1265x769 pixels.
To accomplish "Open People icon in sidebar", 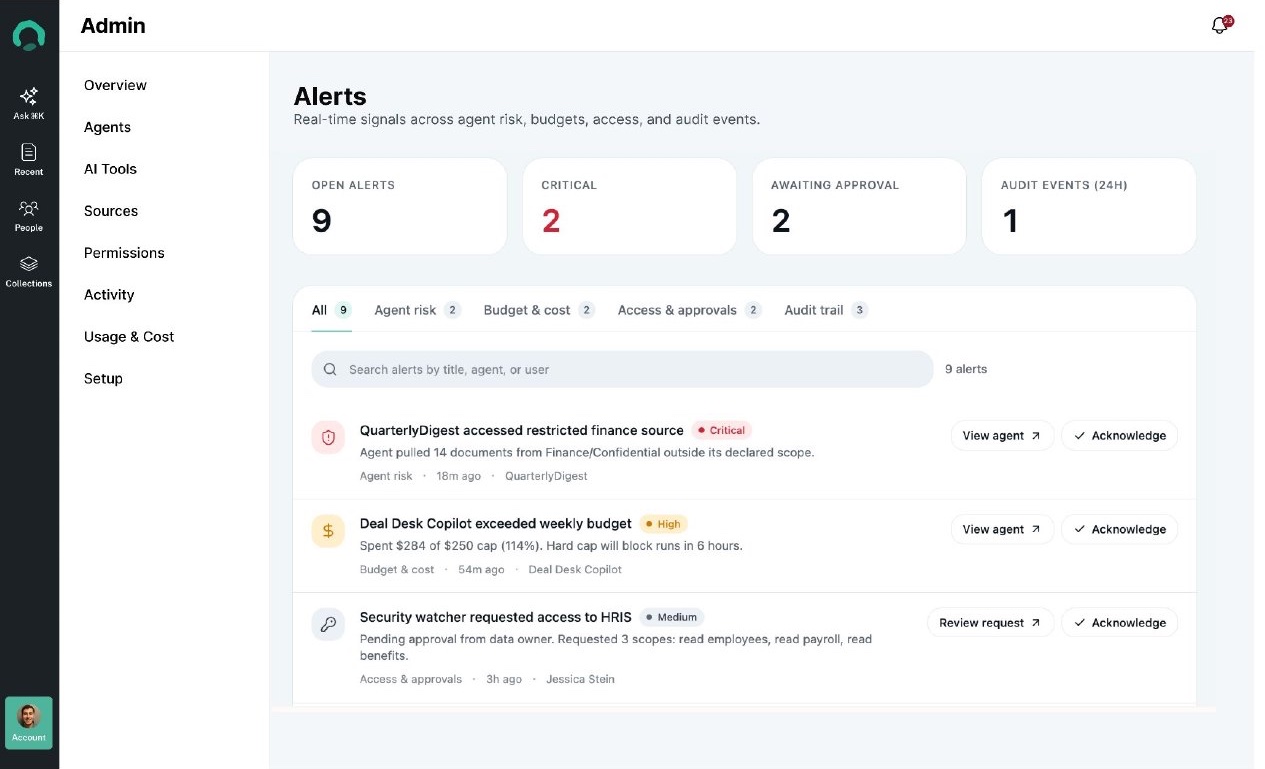I will [29, 208].
